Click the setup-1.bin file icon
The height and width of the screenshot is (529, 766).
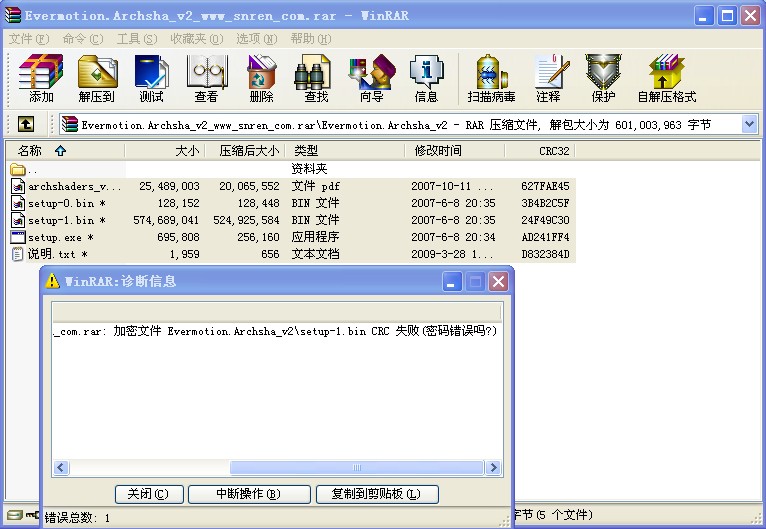pyautogui.click(x=18, y=220)
